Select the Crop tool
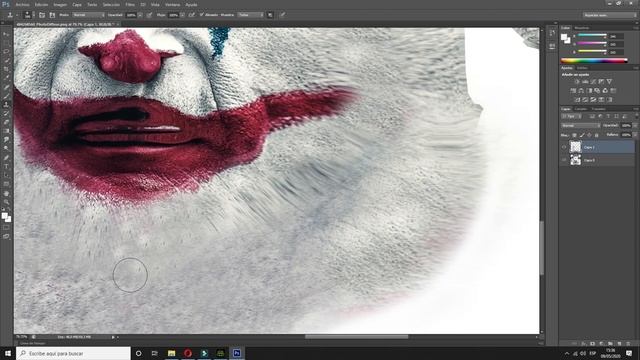 tap(6, 69)
